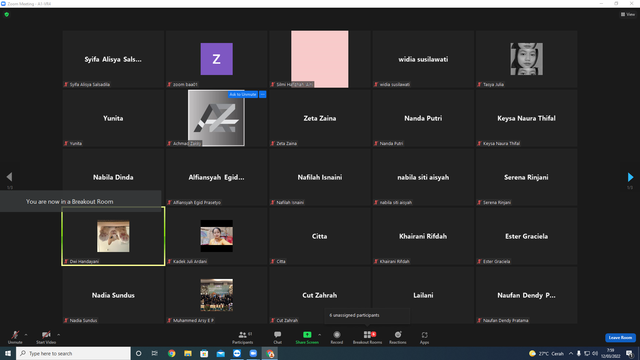Select the Citta participant tile
Viewport: 640px width, 360px height.
coord(320,236)
